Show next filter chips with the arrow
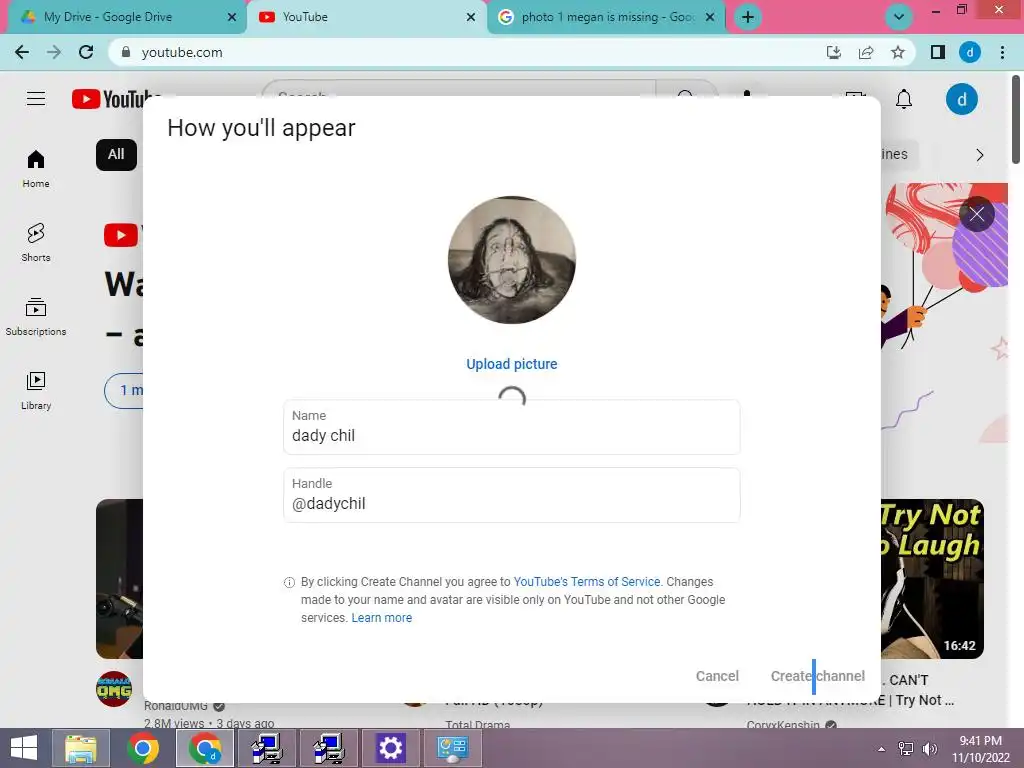Viewport: 1024px width, 768px height. click(x=979, y=155)
